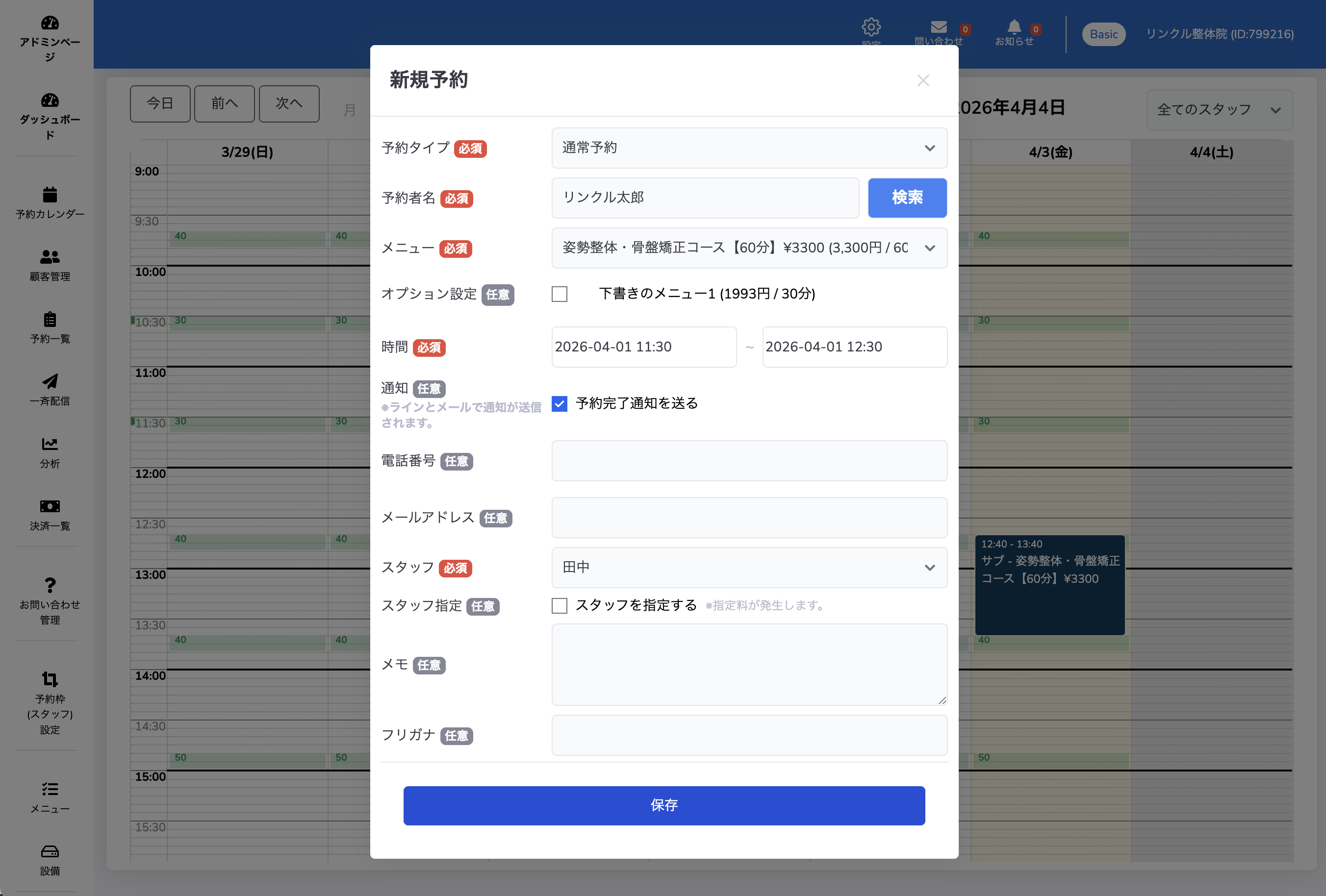Check スタッフを指定する option
Screen dimensions: 1326x896
click(560, 606)
